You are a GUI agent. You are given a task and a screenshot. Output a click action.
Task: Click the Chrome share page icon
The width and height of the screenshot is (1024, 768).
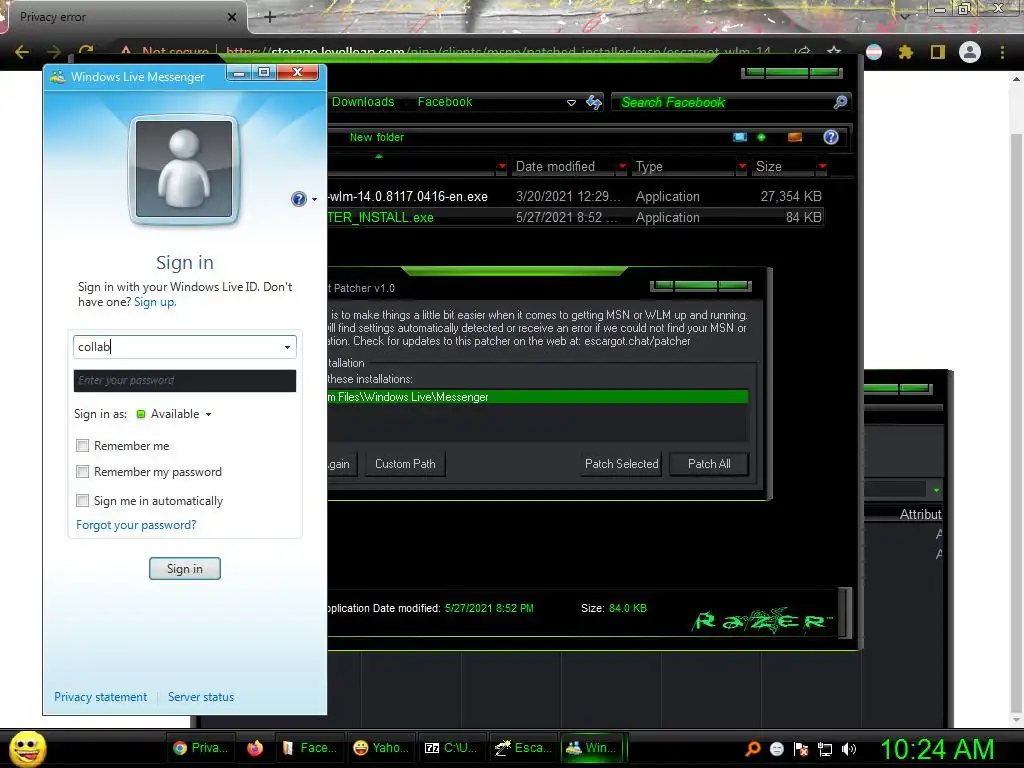[803, 52]
